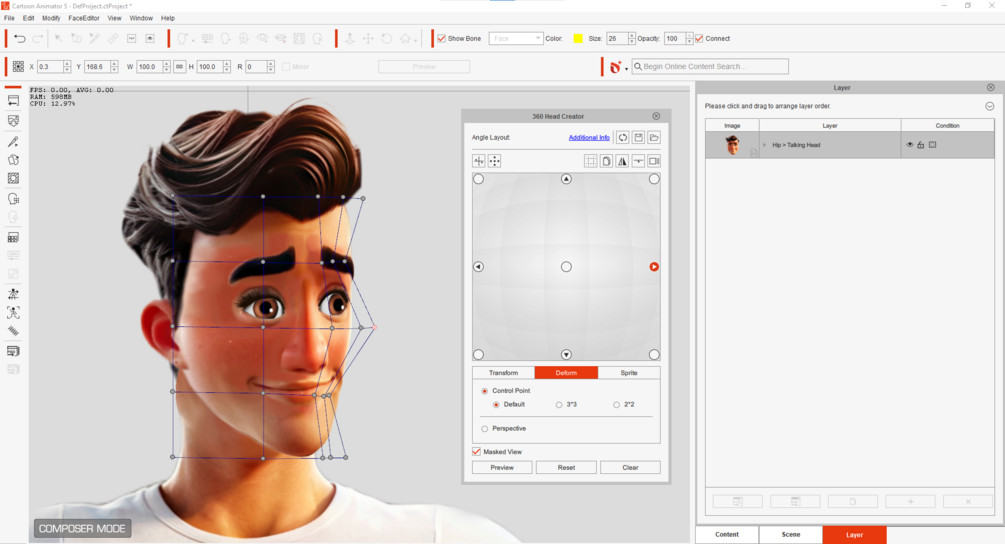Select the top up-arrow angle point
The height and width of the screenshot is (544, 1005).
click(x=566, y=179)
